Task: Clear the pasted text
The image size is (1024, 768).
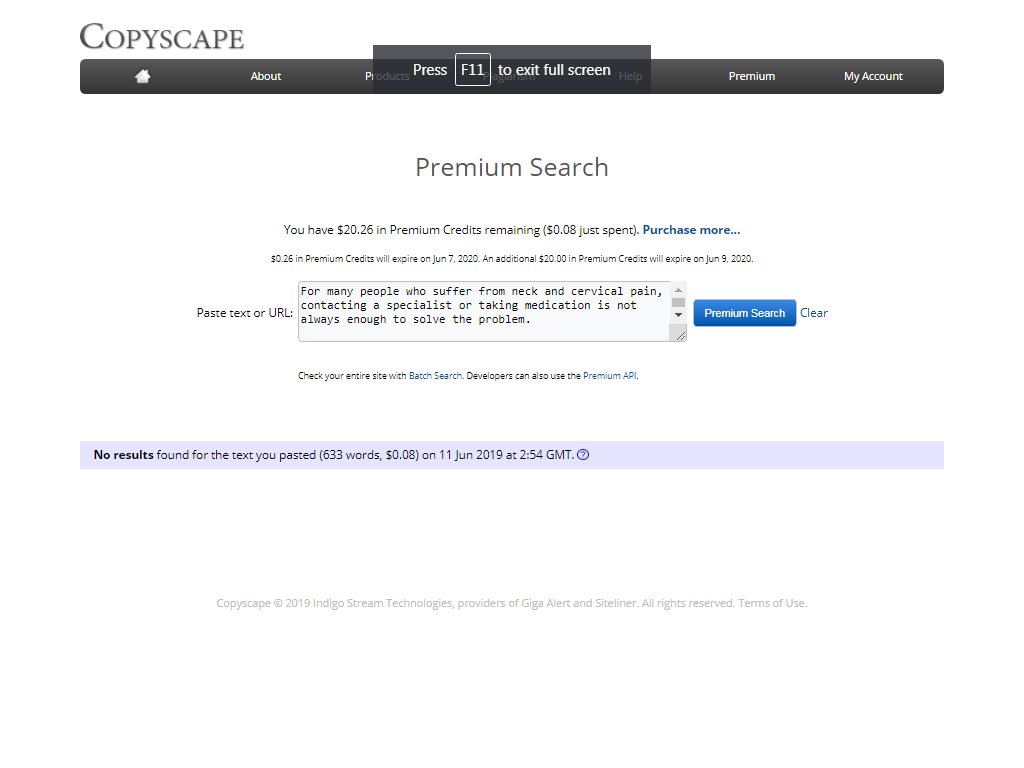Action: [x=814, y=313]
